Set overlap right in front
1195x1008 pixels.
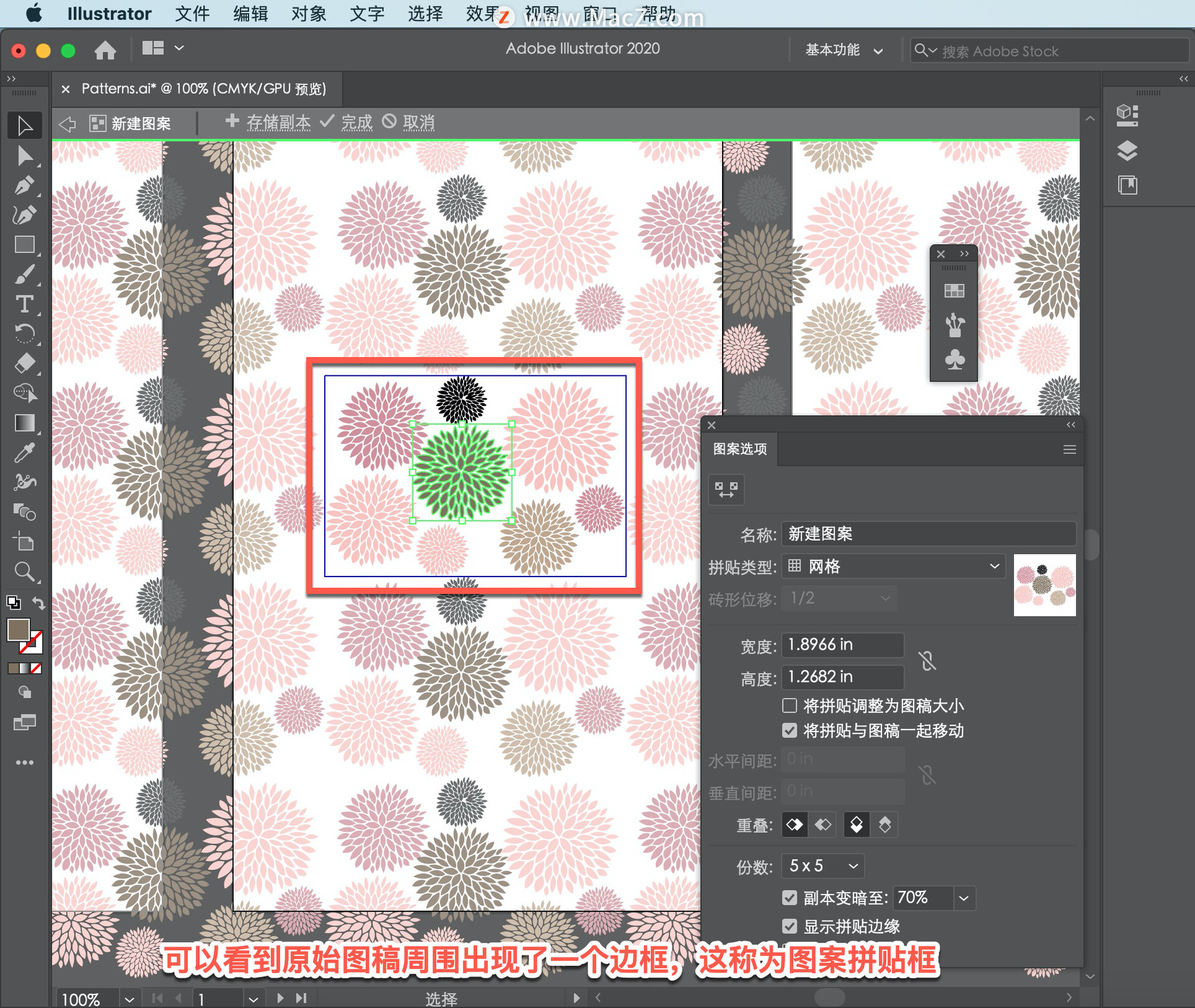coord(823,825)
